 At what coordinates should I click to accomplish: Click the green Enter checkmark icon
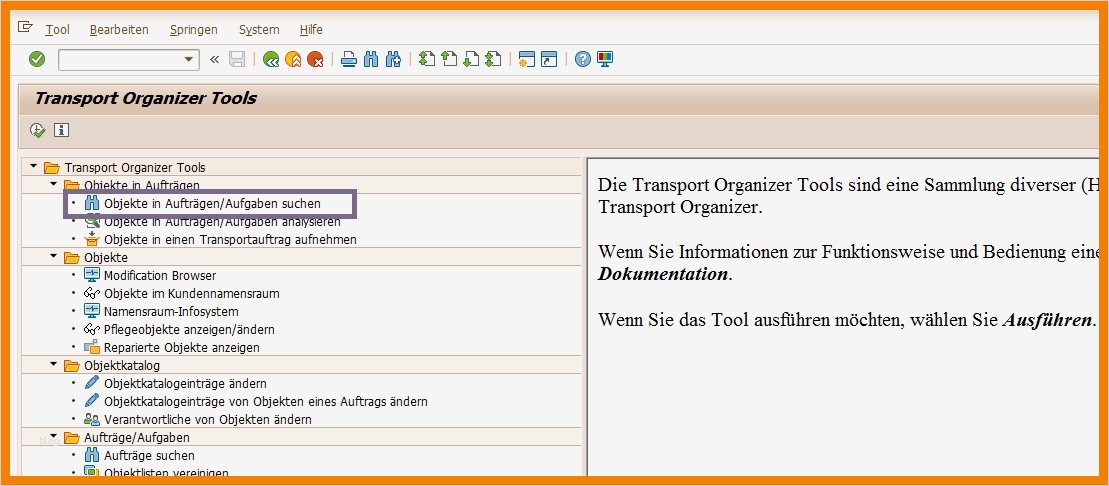click(37, 59)
